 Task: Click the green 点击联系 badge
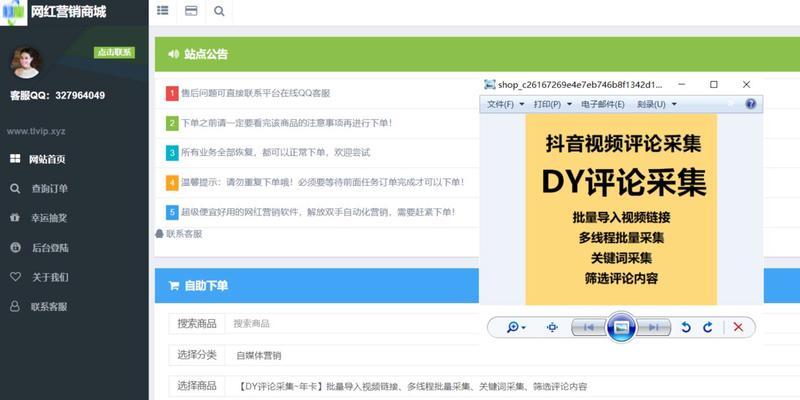pyautogui.click(x=114, y=52)
